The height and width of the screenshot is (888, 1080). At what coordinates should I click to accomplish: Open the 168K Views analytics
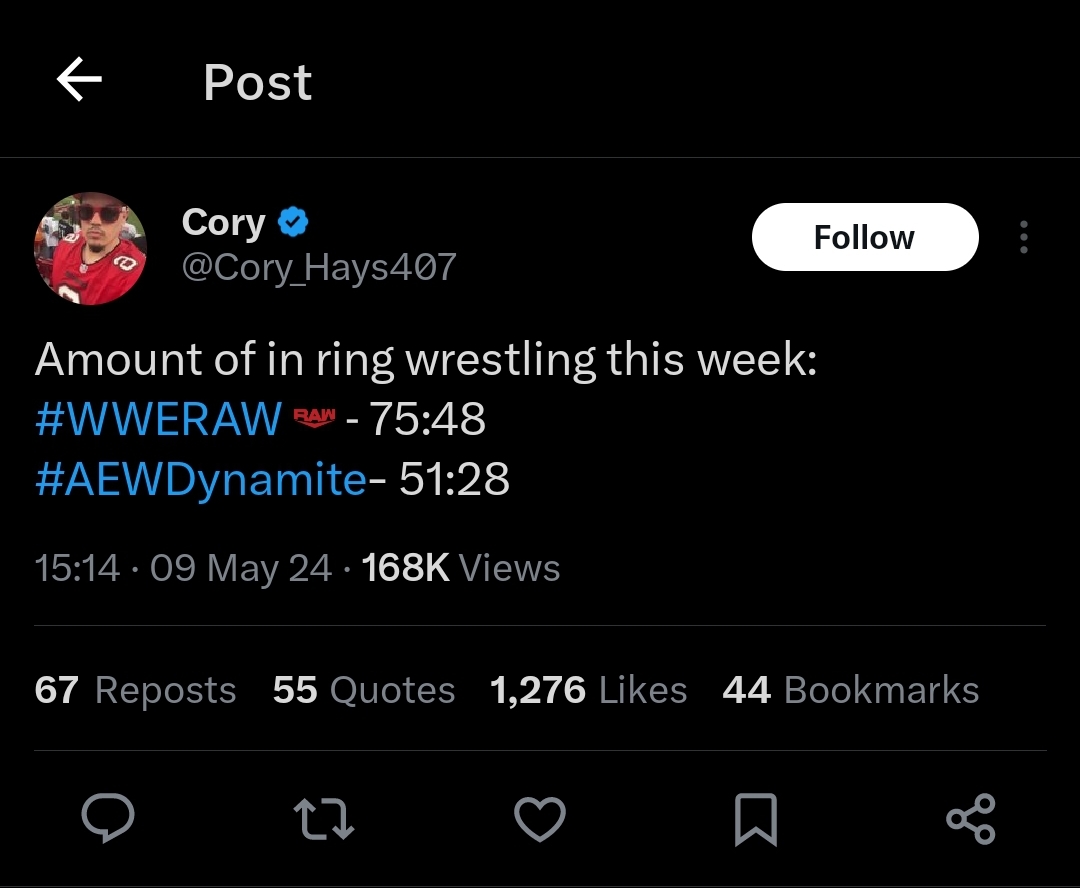click(x=460, y=568)
